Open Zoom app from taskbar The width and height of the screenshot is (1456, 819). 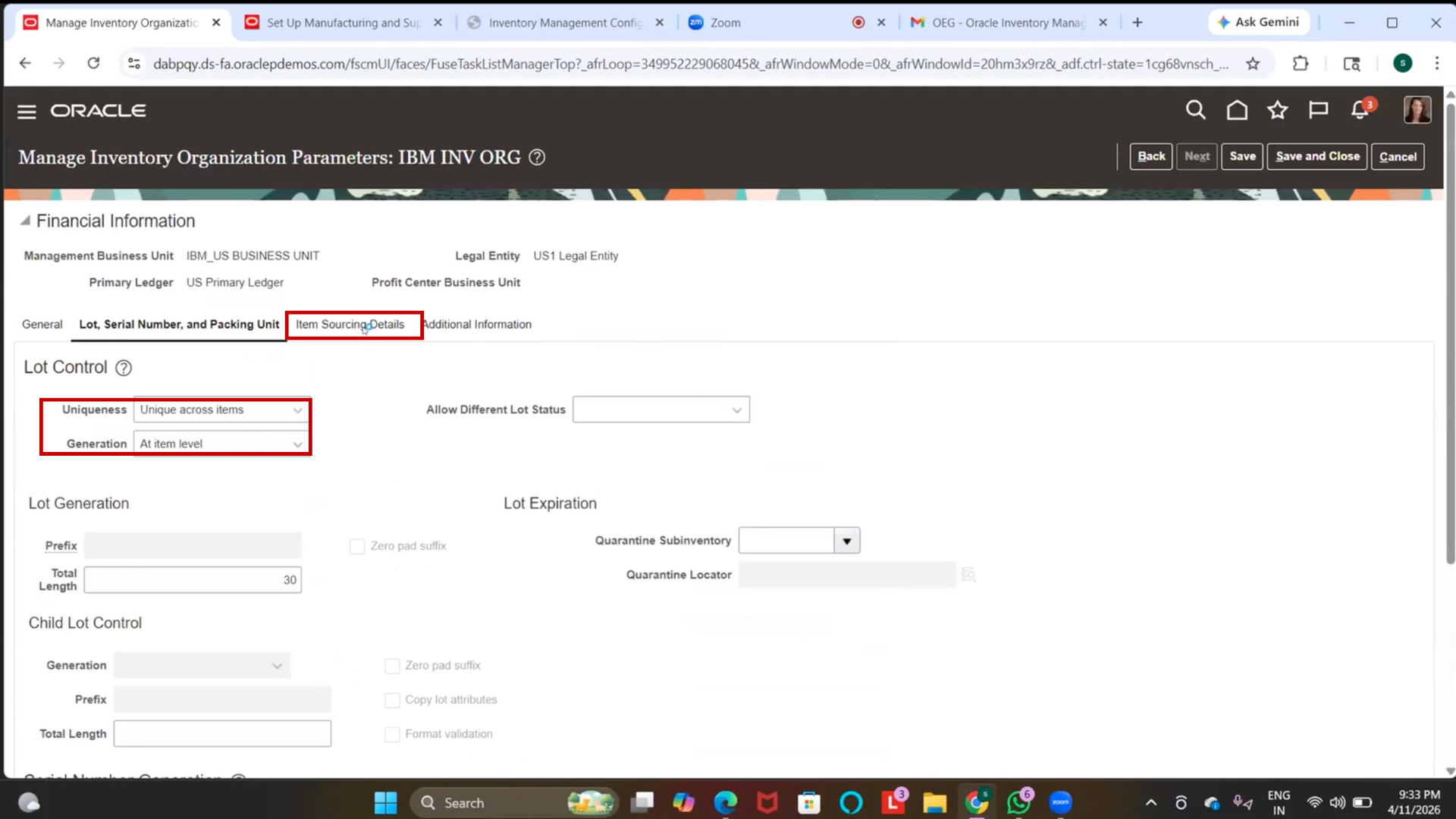tap(1060, 802)
